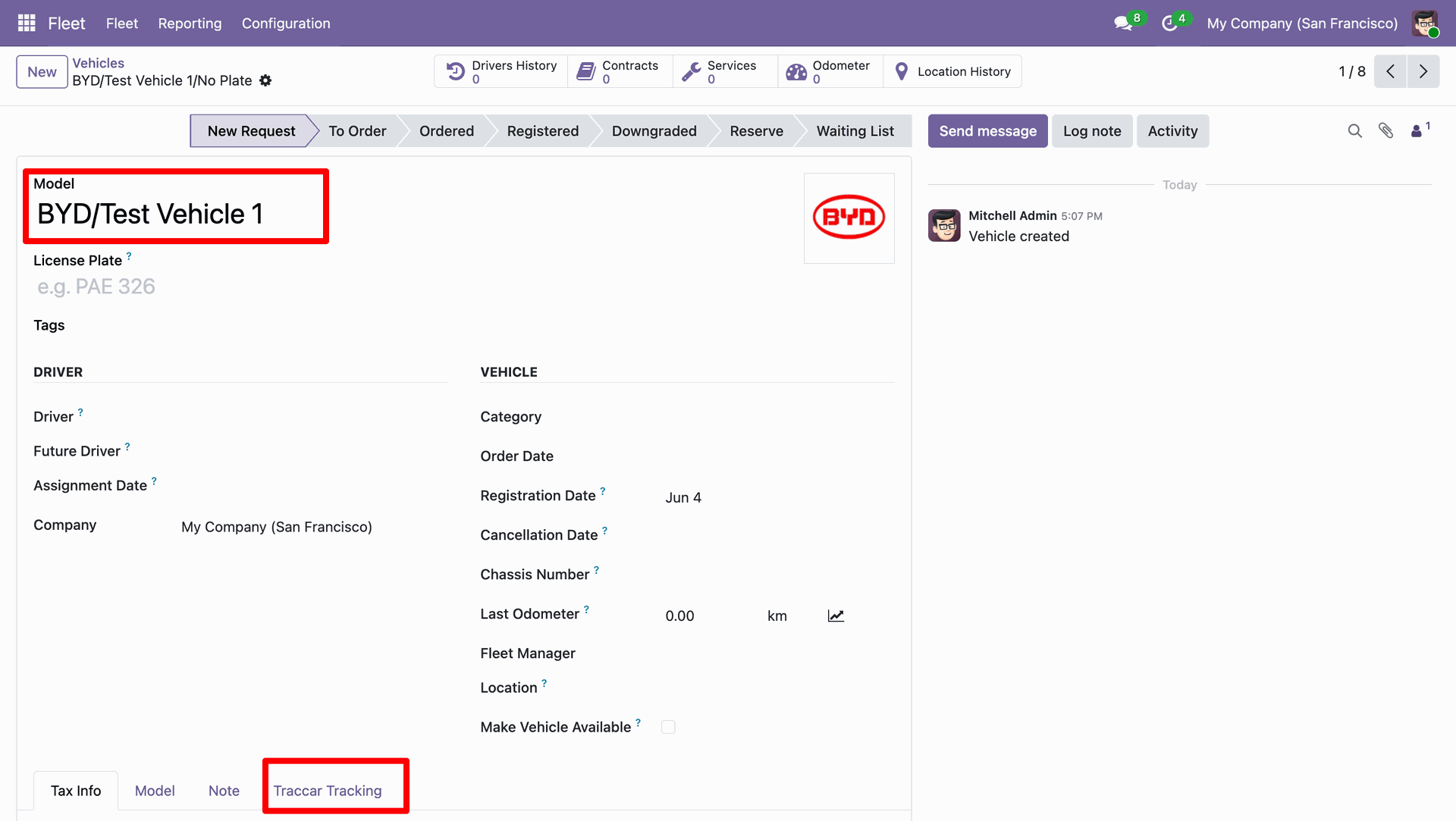Search chatter with magnifier icon

1355,131
